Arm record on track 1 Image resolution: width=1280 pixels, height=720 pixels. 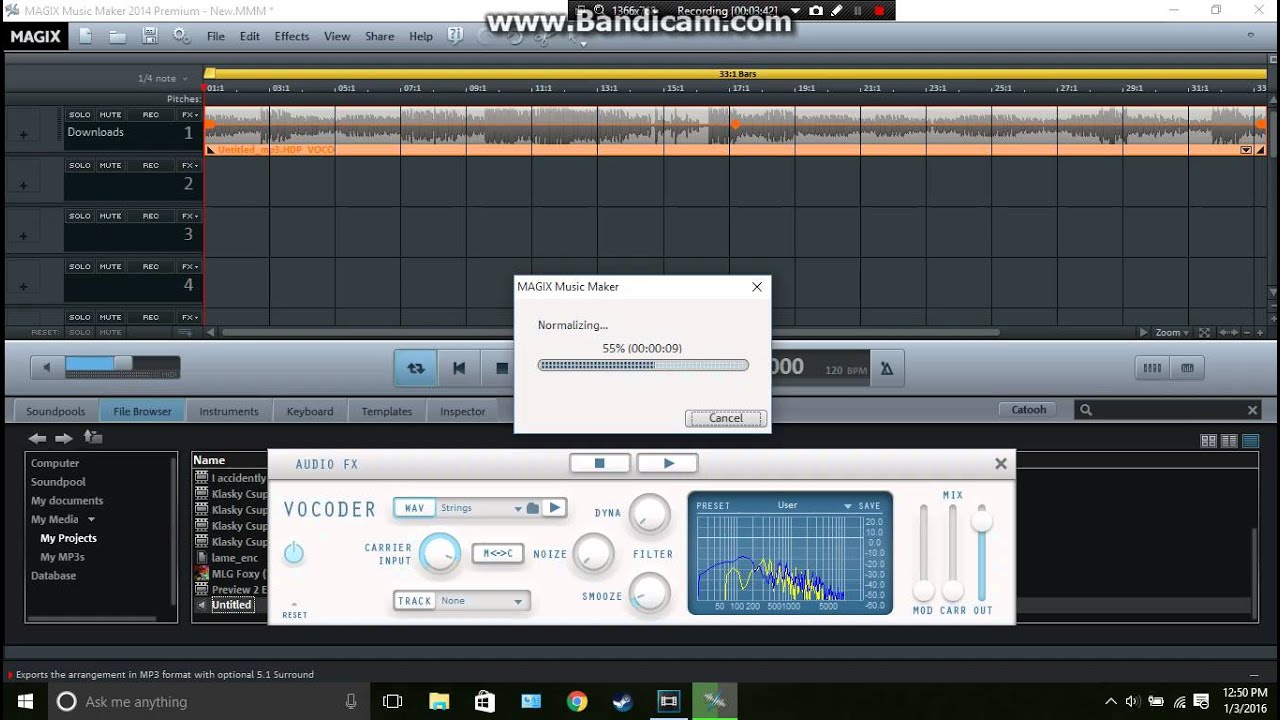[151, 115]
